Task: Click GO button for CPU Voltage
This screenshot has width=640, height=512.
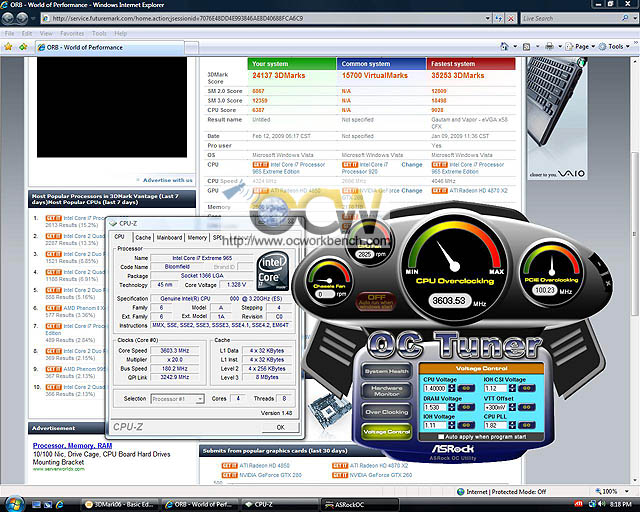Action: click(466, 388)
